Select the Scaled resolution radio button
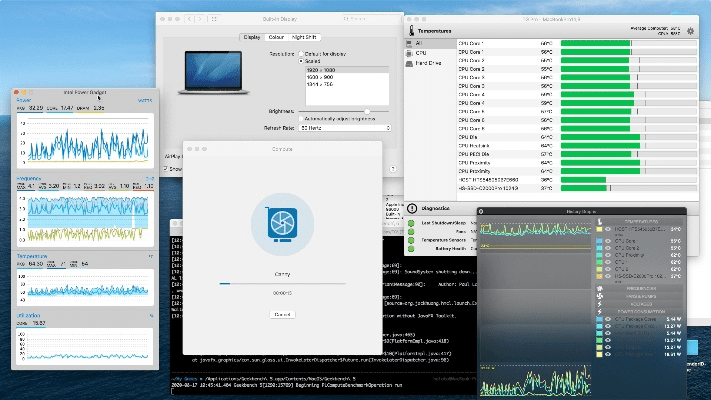The image size is (711, 400). pos(300,60)
